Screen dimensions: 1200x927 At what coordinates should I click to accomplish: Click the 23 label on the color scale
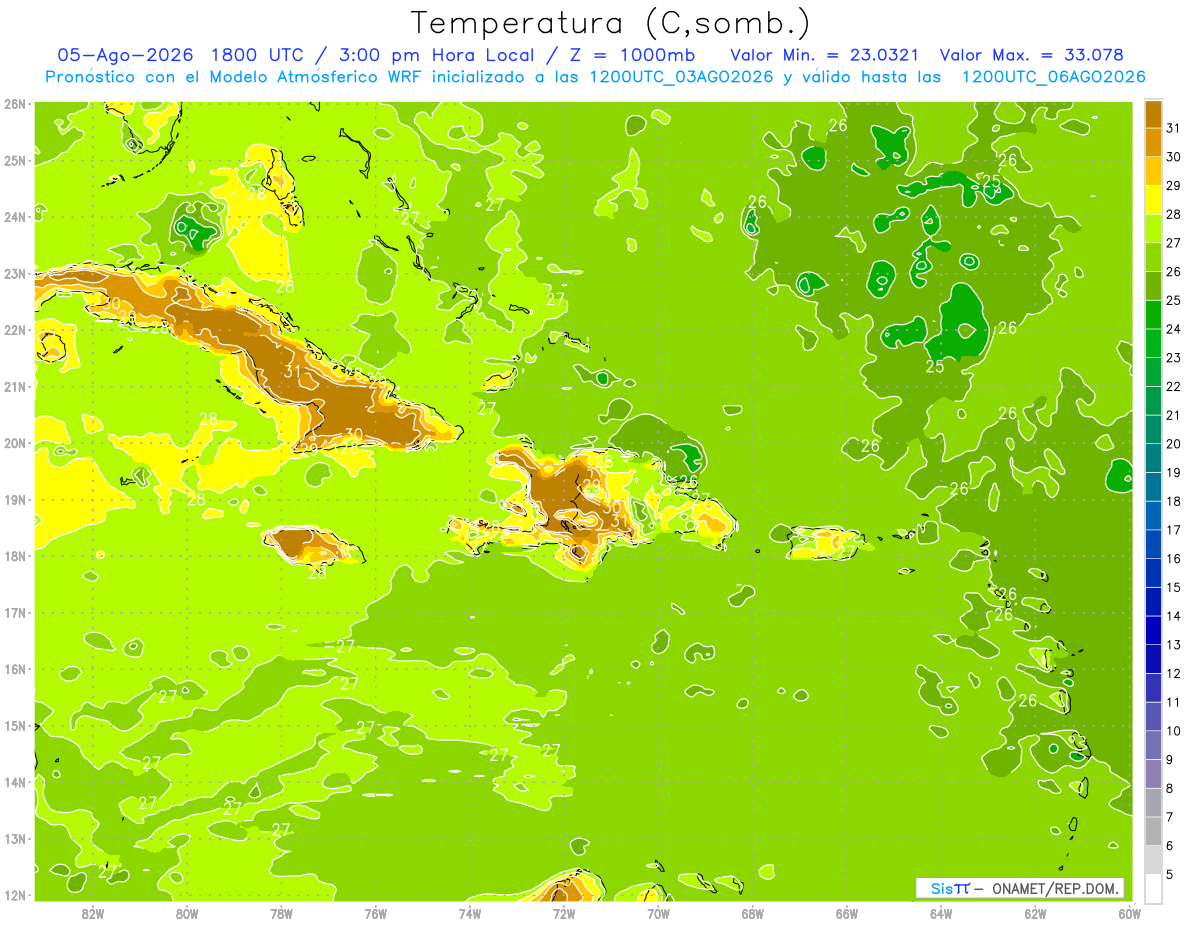pos(1174,358)
